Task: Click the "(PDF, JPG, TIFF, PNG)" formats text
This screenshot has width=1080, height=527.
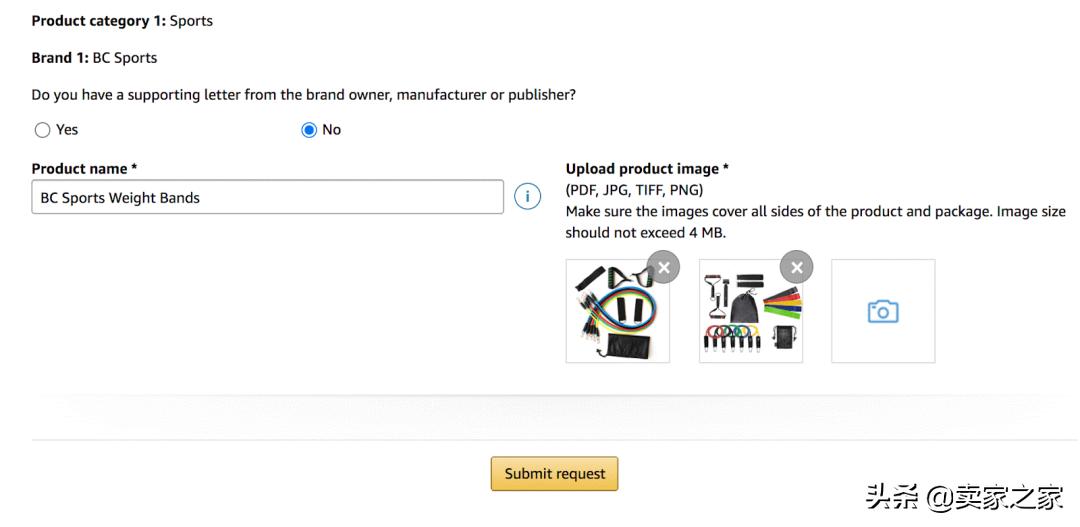Action: [634, 190]
